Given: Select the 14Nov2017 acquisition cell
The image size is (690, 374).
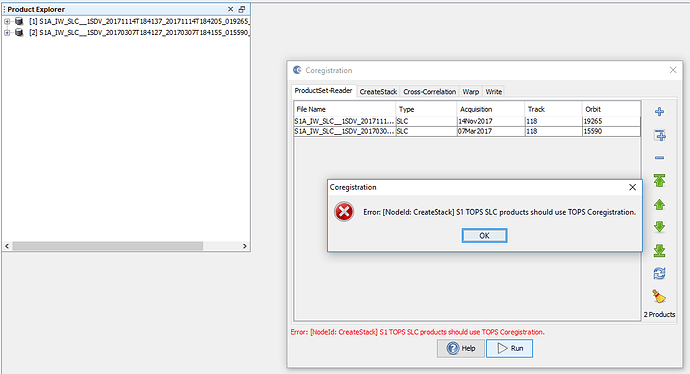Looking at the screenshot, I should coord(491,121).
